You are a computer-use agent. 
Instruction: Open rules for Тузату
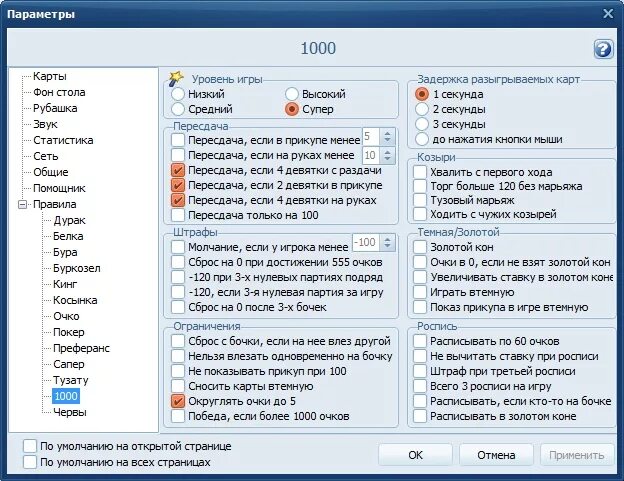click(71, 380)
